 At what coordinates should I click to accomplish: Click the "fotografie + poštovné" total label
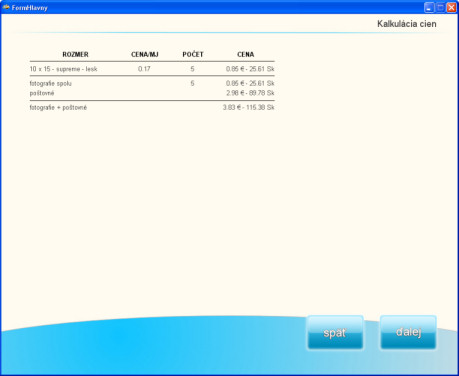58,107
